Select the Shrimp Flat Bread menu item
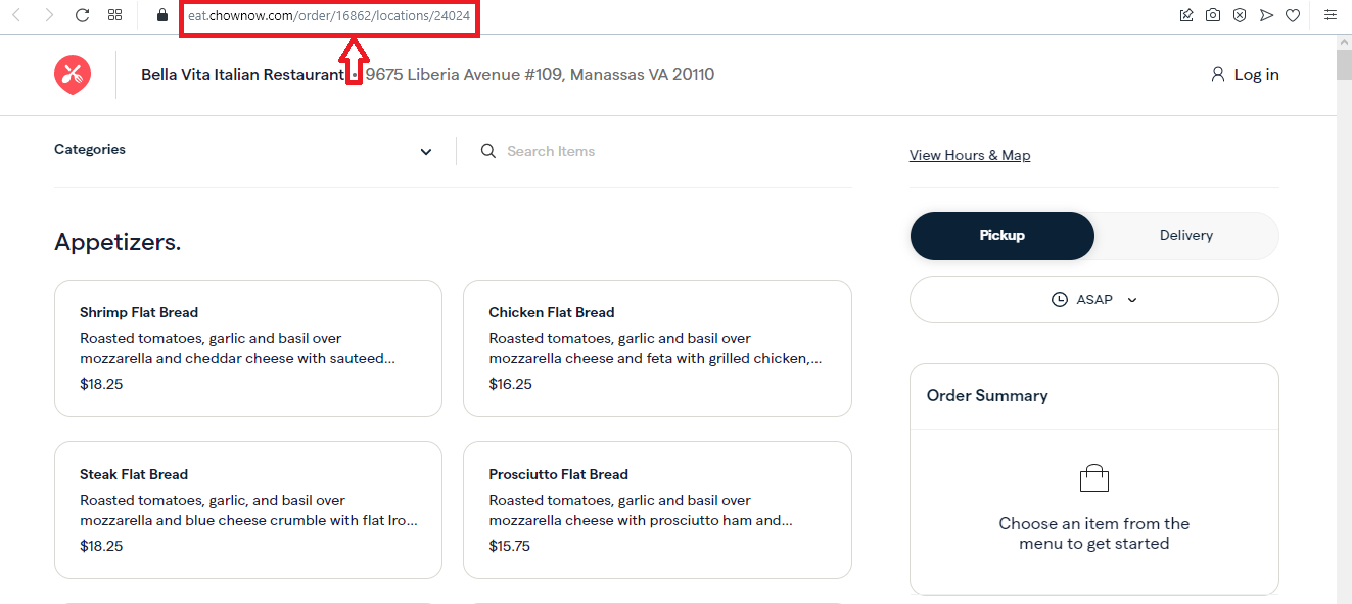The width and height of the screenshot is (1352, 604). pyautogui.click(x=248, y=348)
